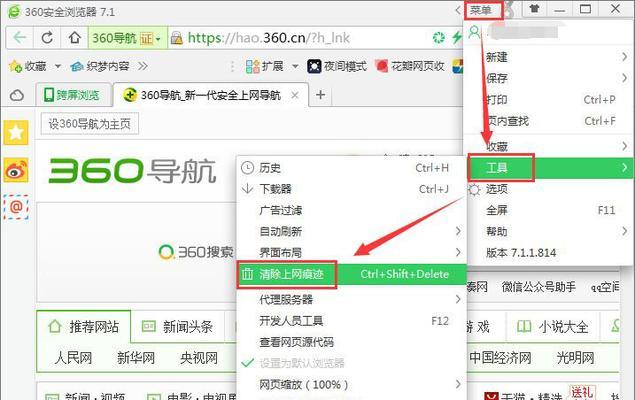This screenshot has height=400, width=635.
Task: Open the yellow star sidebar favorites icon
Action: [16, 132]
